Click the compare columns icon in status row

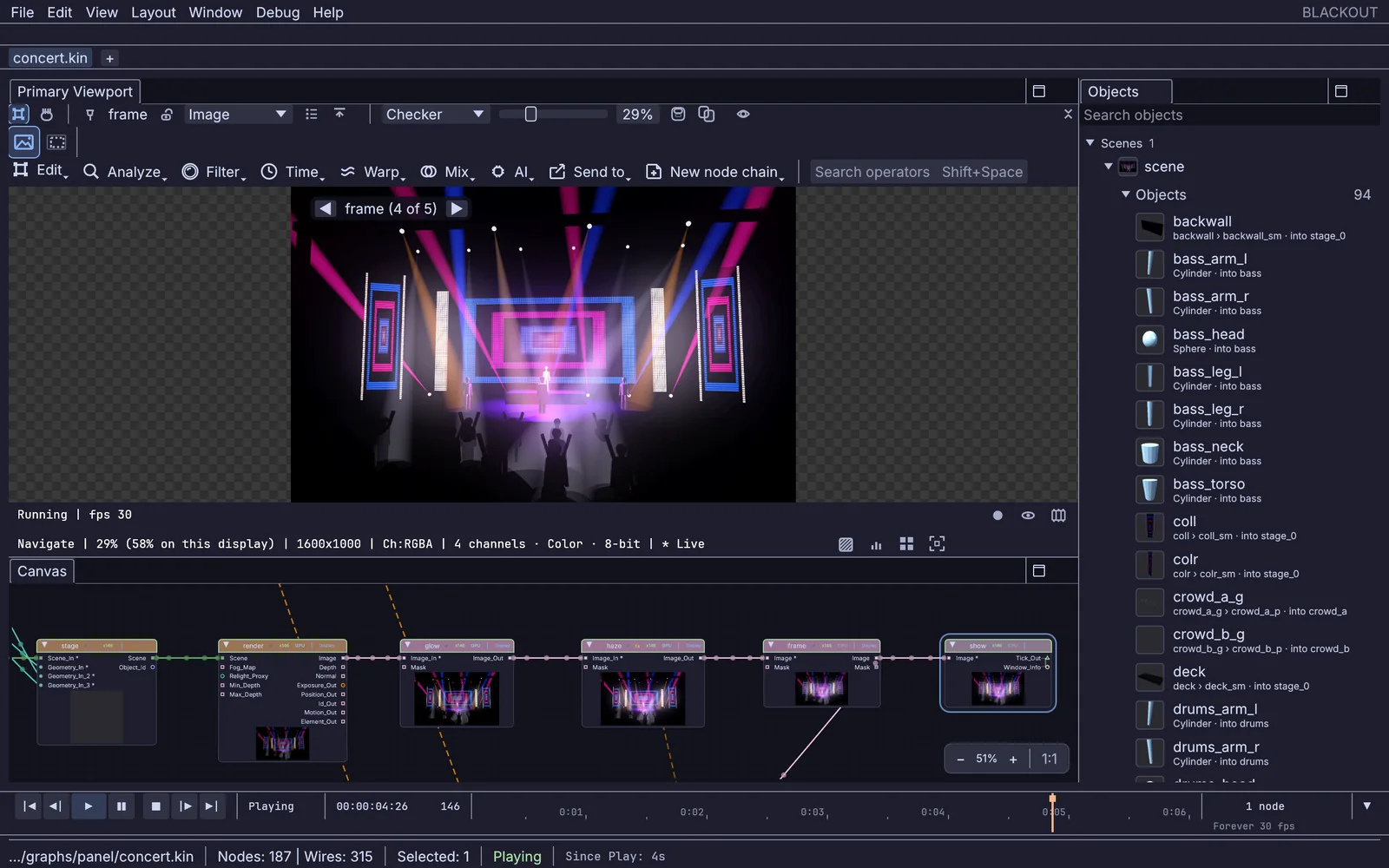click(1058, 516)
